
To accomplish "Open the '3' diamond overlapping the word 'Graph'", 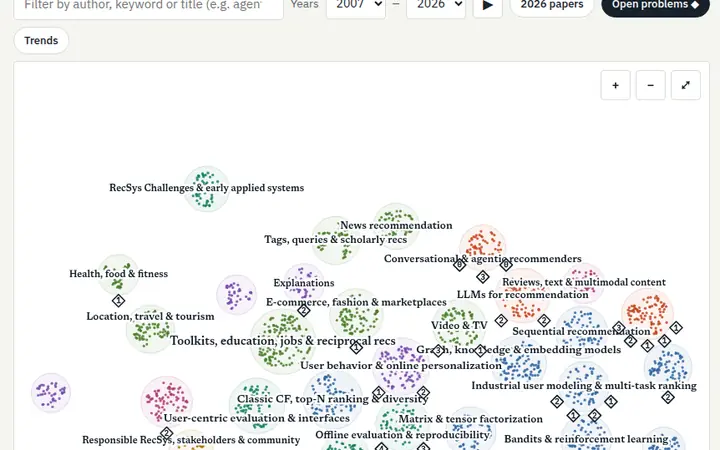I will pos(438,351).
